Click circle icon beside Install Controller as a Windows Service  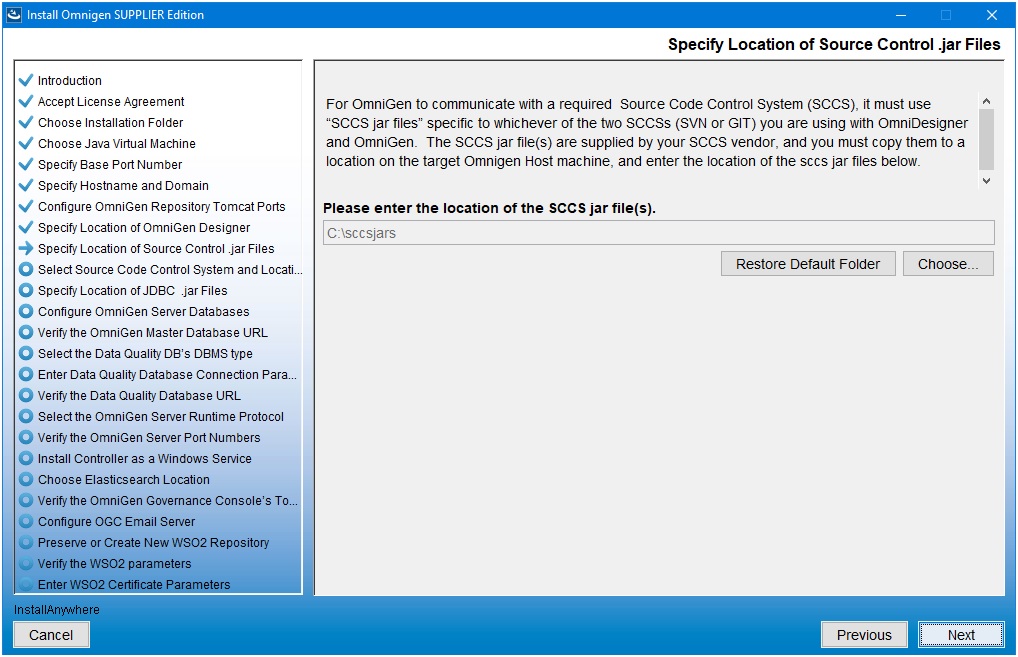pos(26,458)
